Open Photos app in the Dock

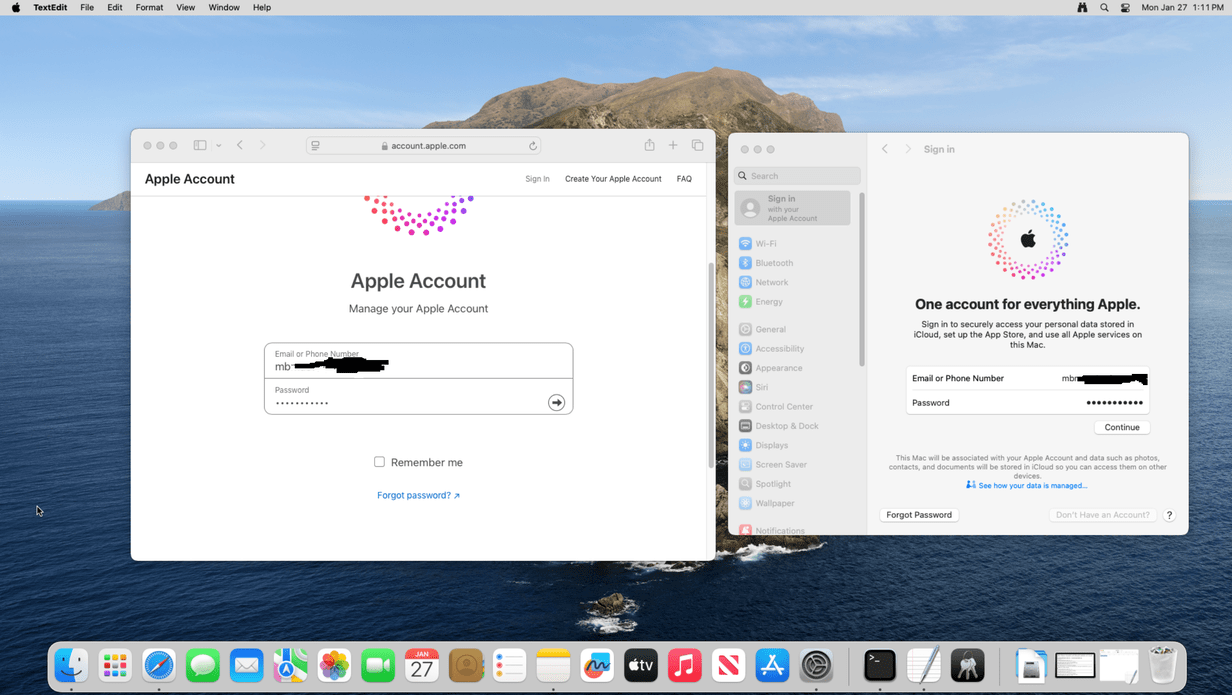point(334,665)
